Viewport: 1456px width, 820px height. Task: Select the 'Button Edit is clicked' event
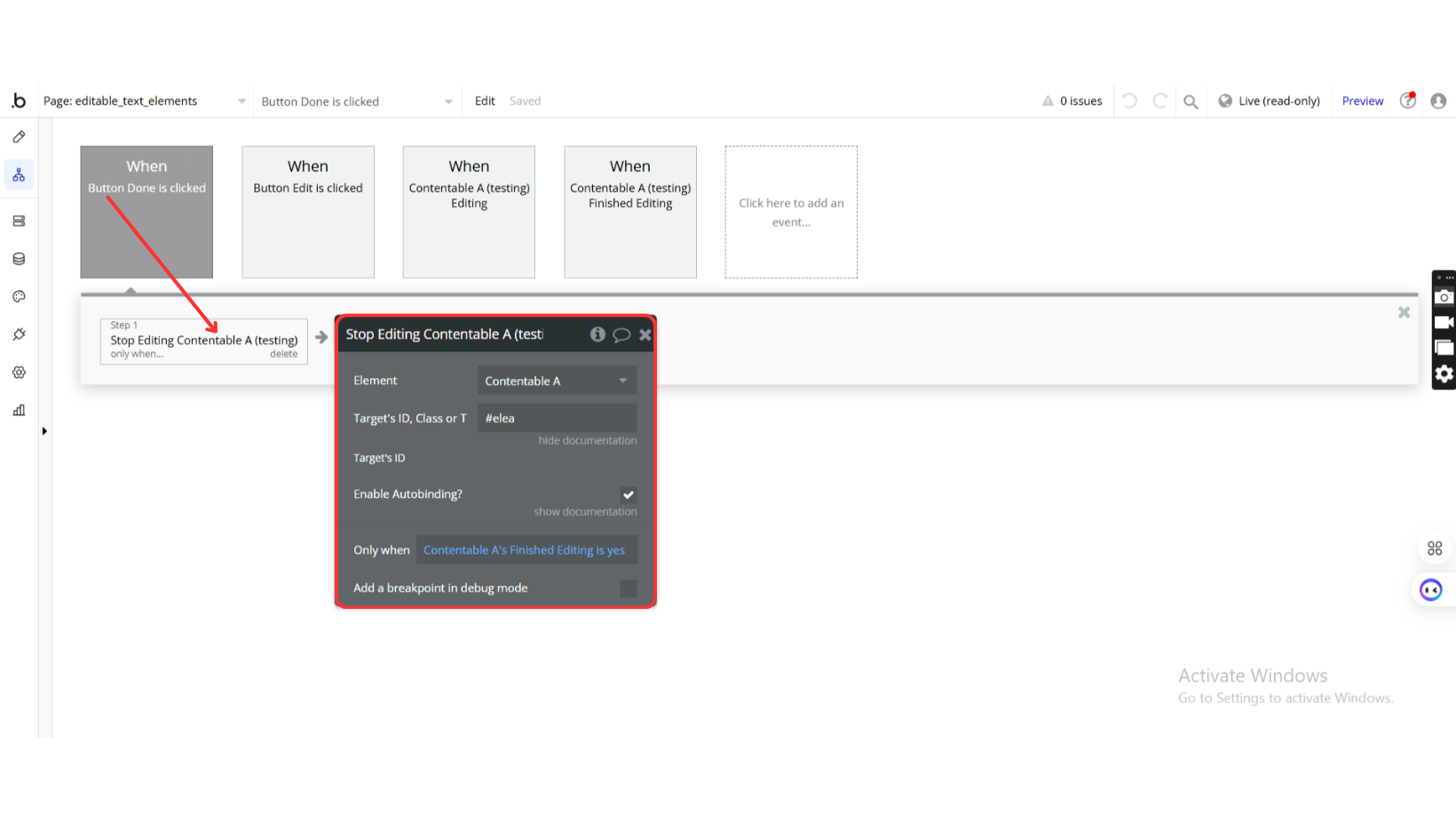308,212
